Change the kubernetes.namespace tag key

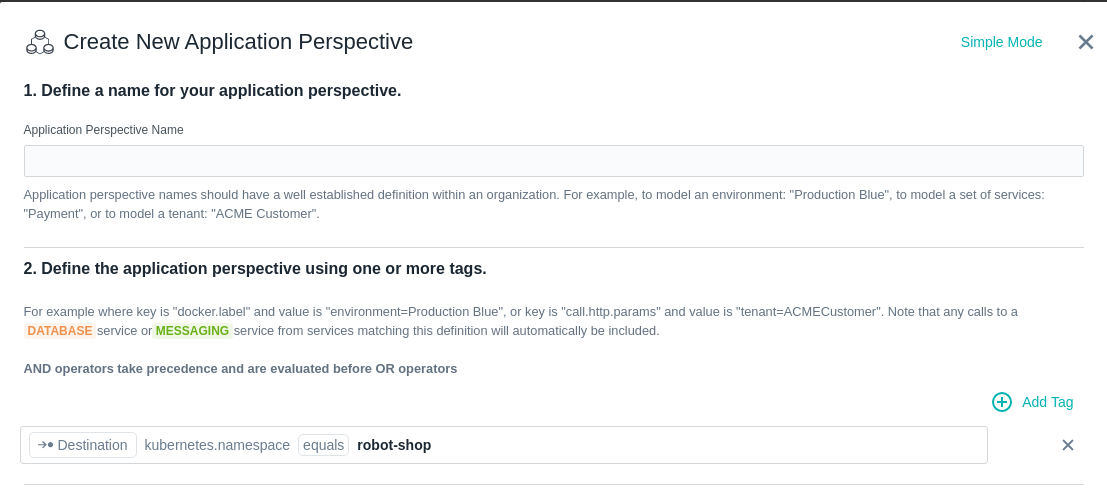coord(217,445)
